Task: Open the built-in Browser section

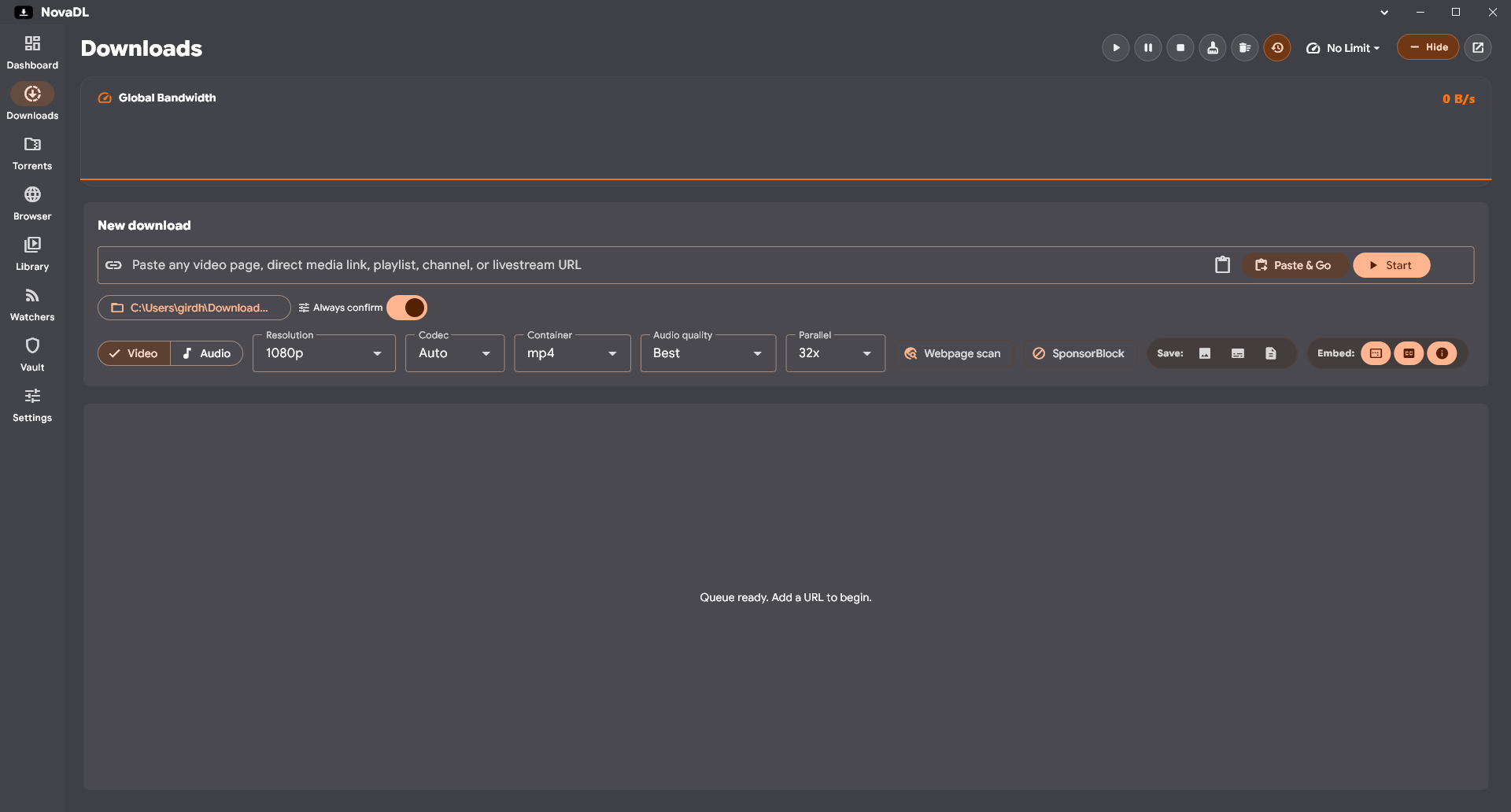Action: click(32, 204)
